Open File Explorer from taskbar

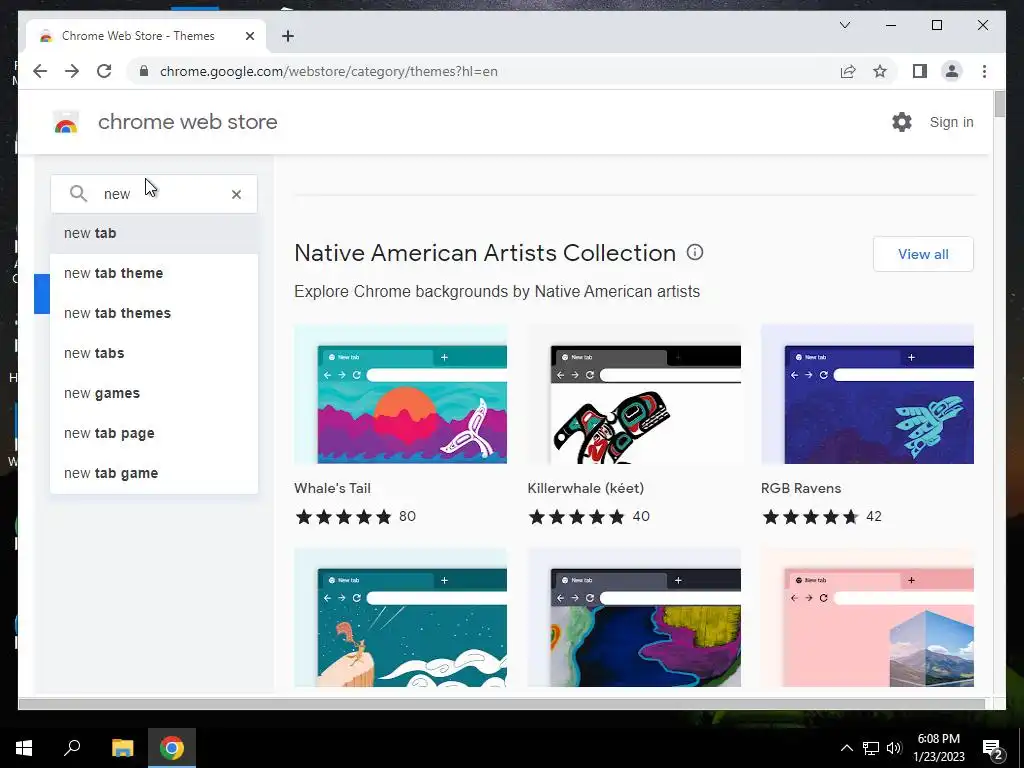[122, 748]
